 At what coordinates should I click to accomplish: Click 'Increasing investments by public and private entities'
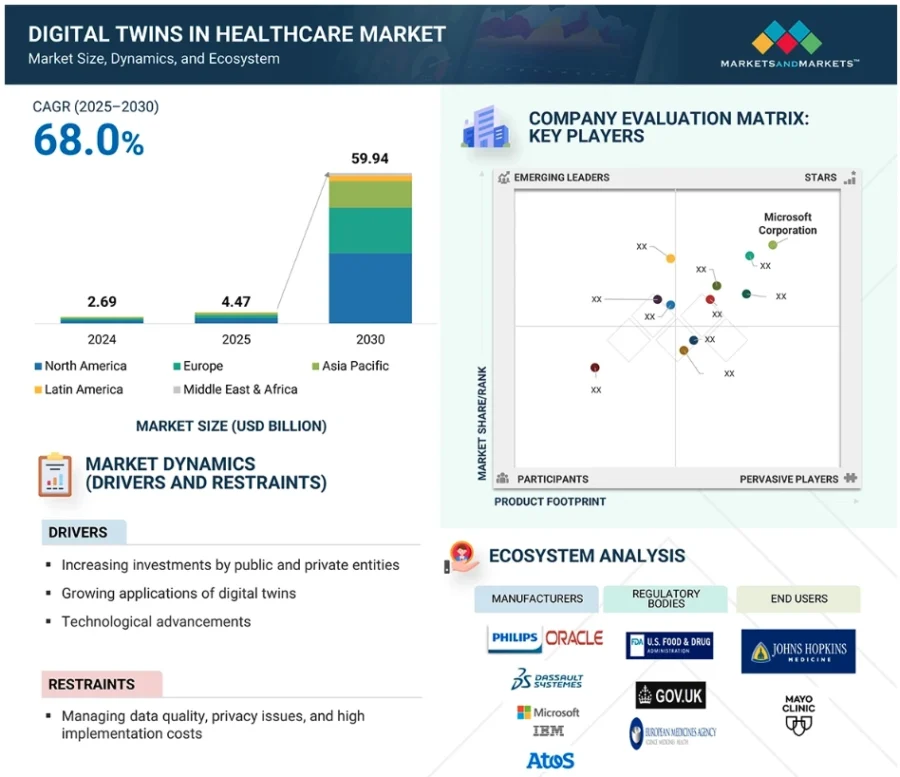pyautogui.click(x=230, y=565)
